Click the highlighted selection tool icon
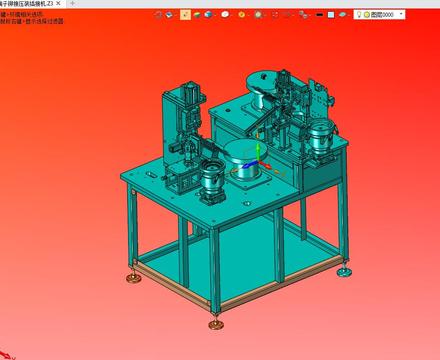440x360 pixels. click(185, 15)
